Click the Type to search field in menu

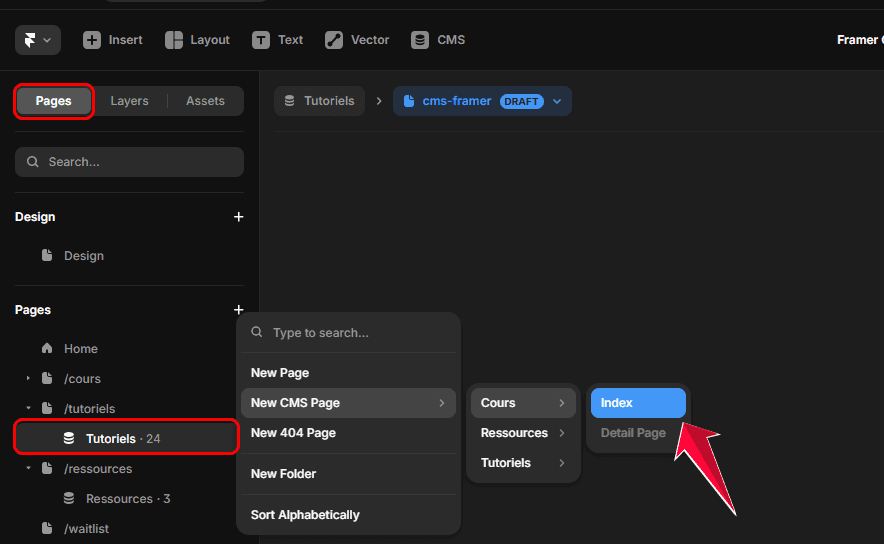point(348,333)
